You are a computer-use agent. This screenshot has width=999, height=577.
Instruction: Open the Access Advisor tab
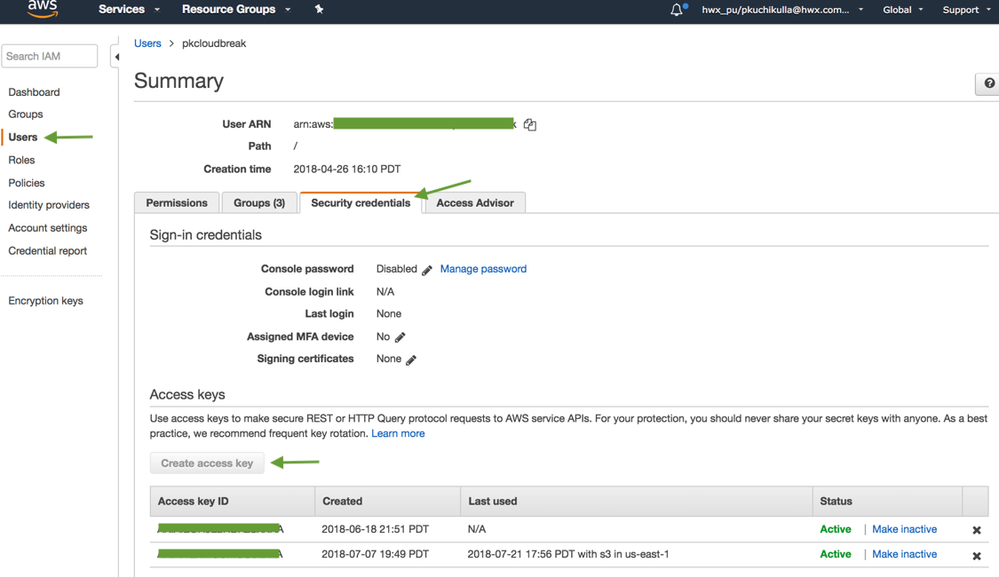475,203
